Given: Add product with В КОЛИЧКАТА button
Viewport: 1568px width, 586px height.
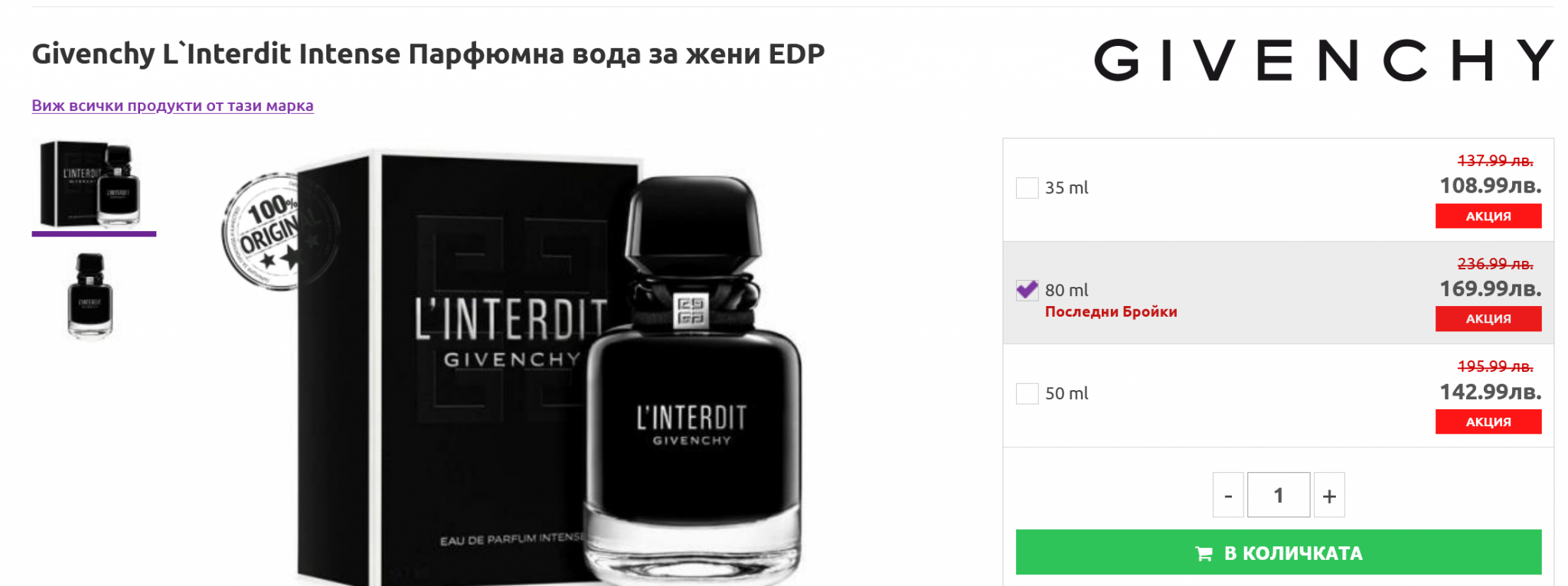Looking at the screenshot, I should pyautogui.click(x=1278, y=552).
